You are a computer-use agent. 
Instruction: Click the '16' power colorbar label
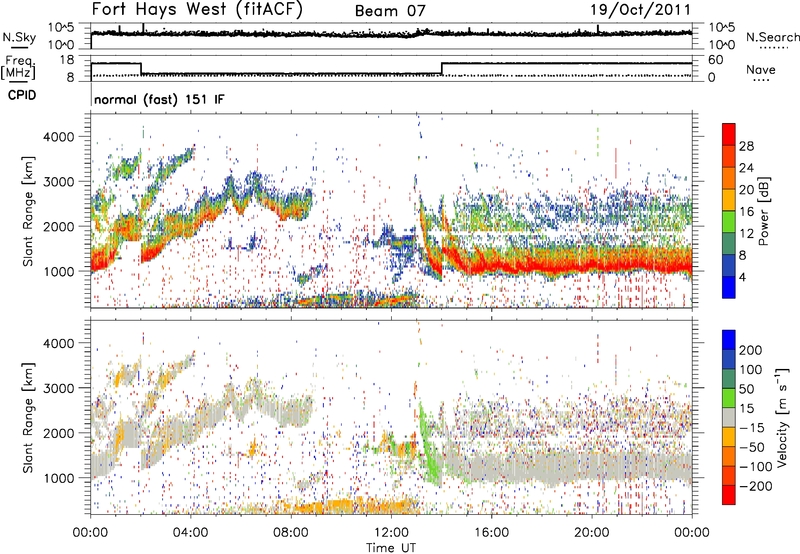(746, 212)
